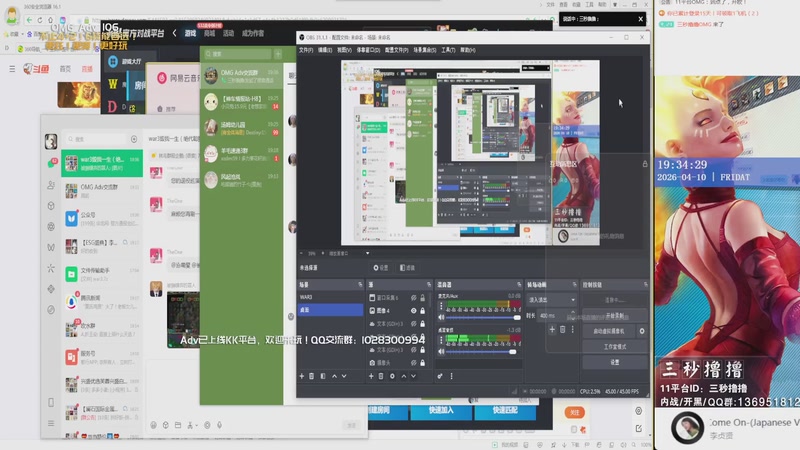The height and width of the screenshot is (450, 800).
Task: Move source down in OBS sources toolbar
Action: (414, 377)
